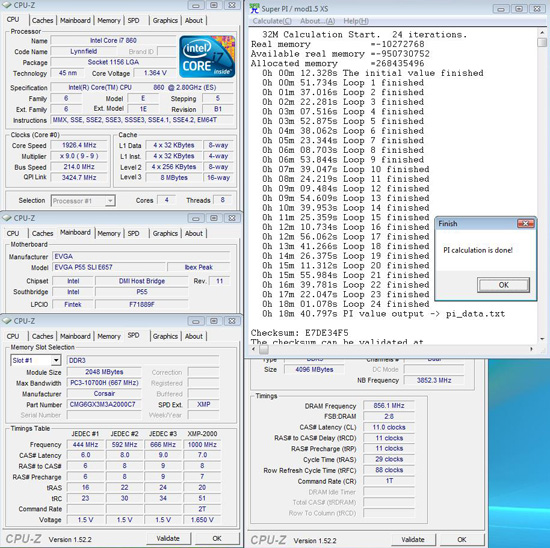This screenshot has height=548, width=550.
Task: Click the Part Number CMG6GX3M3A2000C7 field
Action: click(x=104, y=405)
